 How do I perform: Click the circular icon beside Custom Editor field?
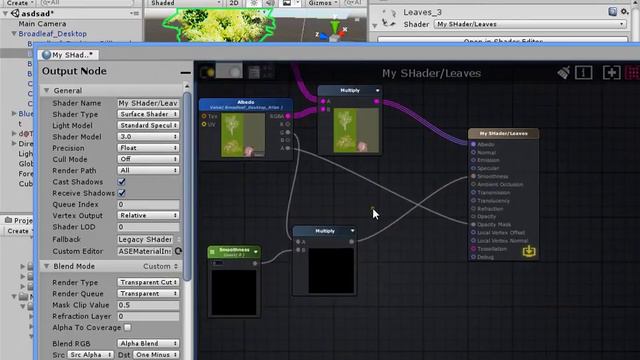tap(178, 251)
